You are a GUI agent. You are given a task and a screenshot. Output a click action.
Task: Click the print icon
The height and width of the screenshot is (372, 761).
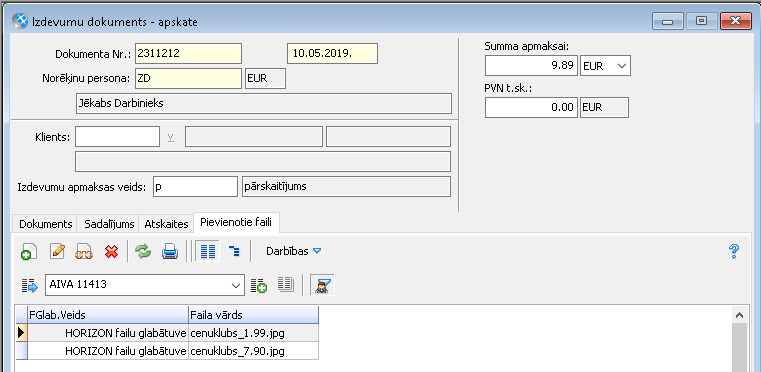(x=170, y=251)
